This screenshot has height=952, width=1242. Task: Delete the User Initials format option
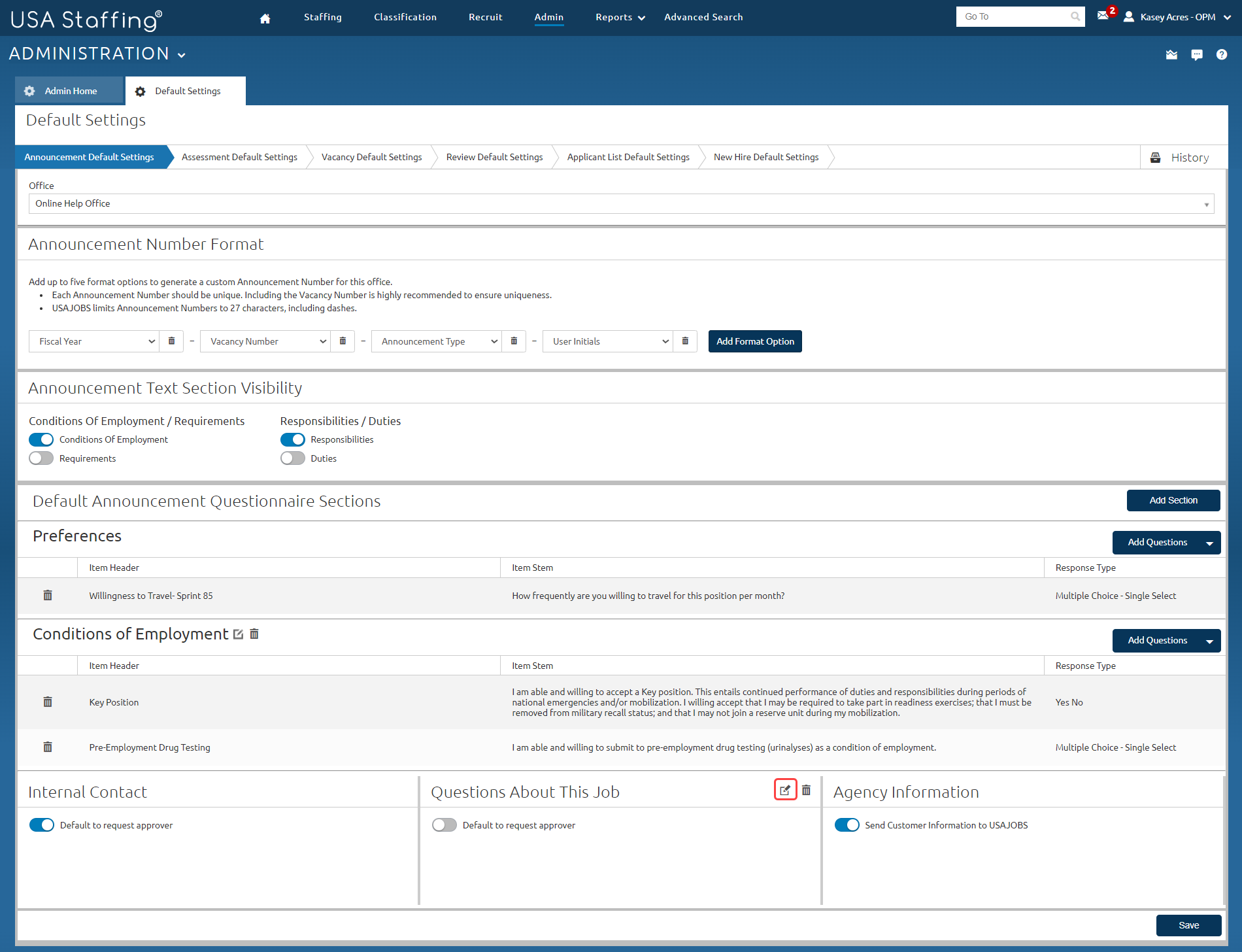(685, 341)
